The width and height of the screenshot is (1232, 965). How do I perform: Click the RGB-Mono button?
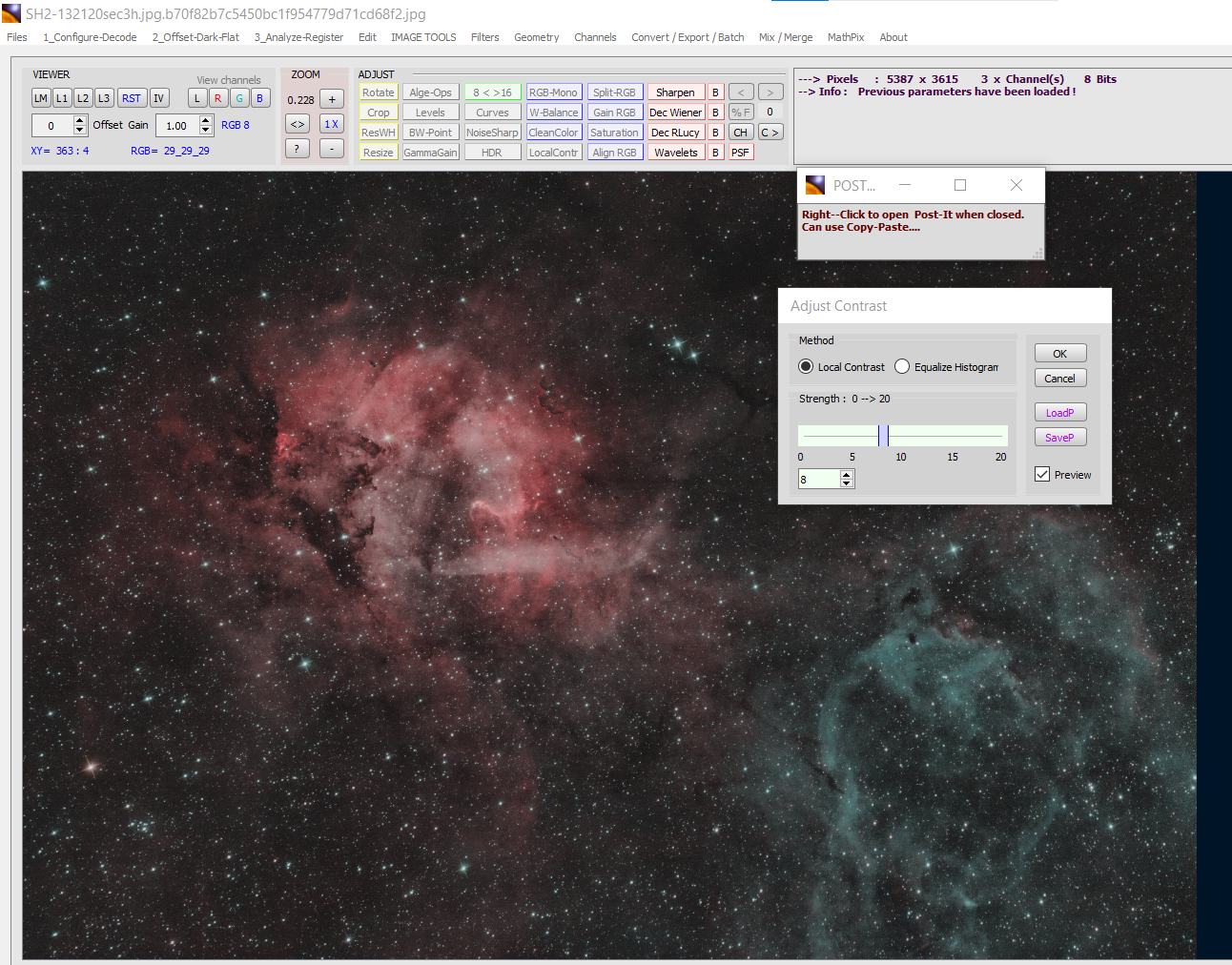coord(554,92)
